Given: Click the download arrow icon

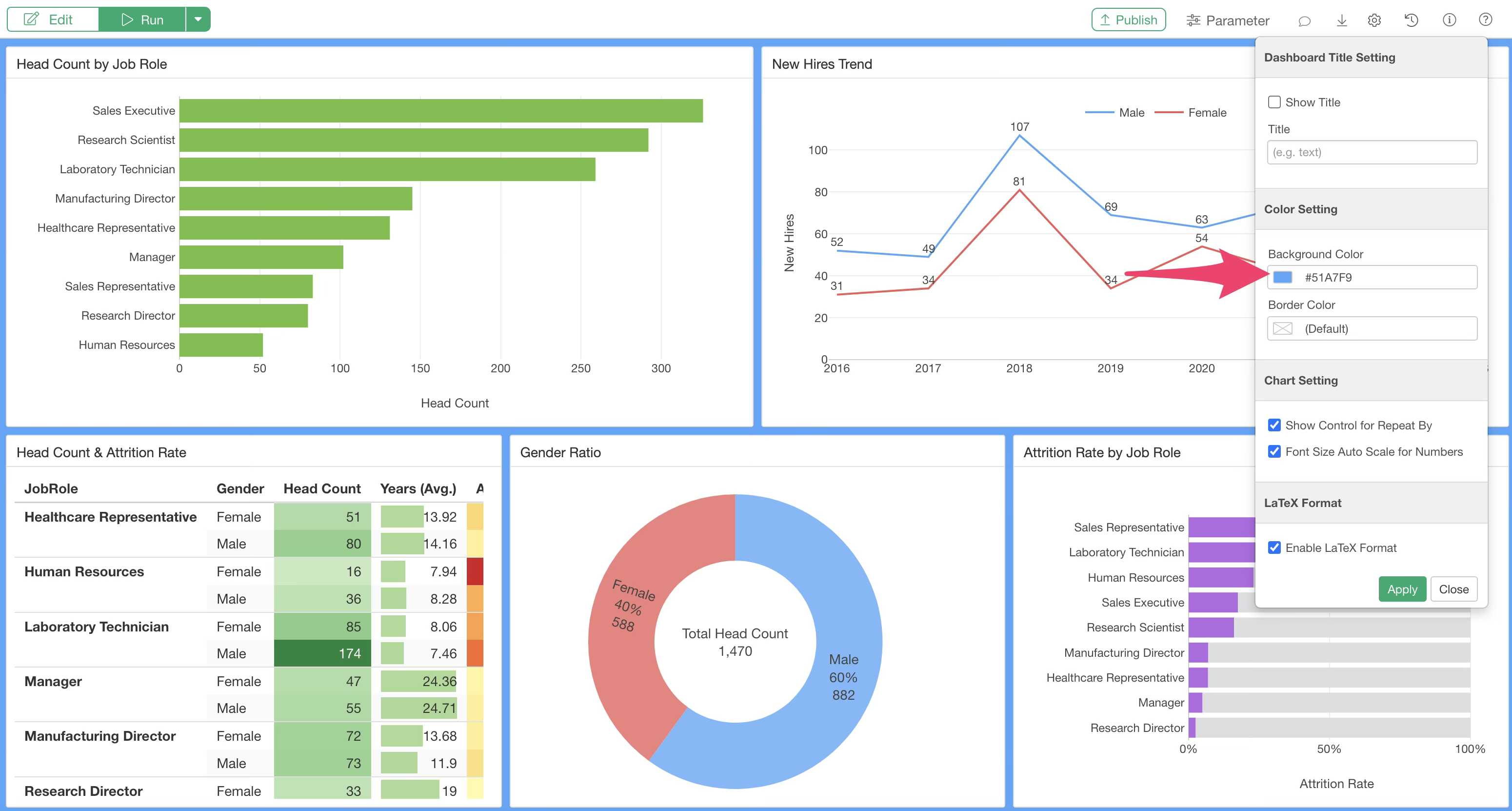Looking at the screenshot, I should point(1341,20).
